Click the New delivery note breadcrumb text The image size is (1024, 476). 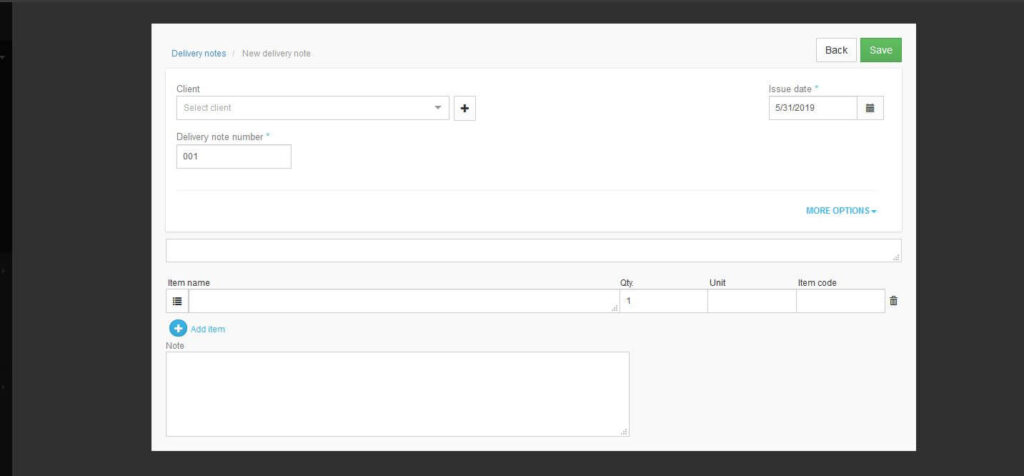(276, 54)
